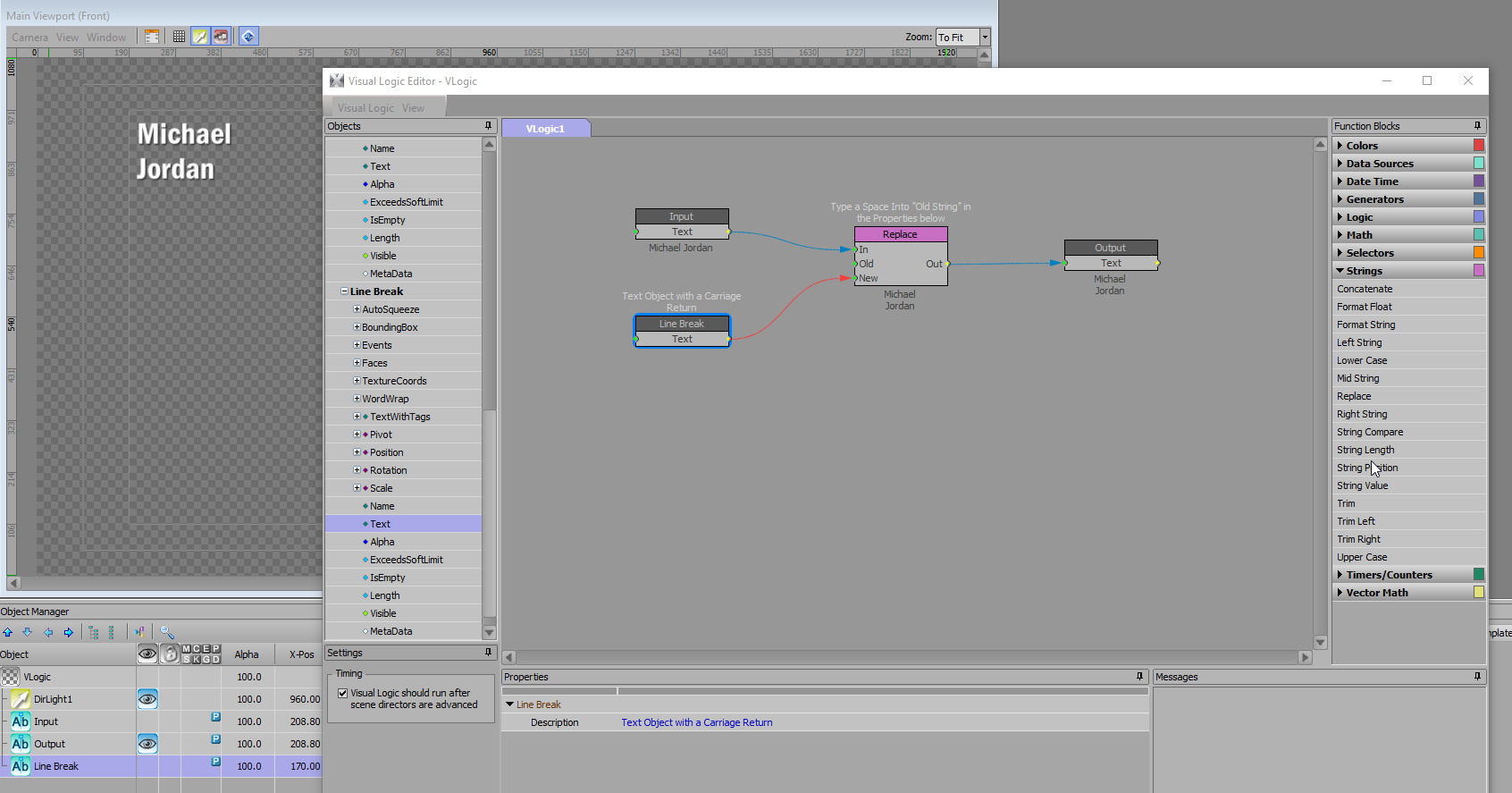Pin the Settings panel
Viewport: 1512px width, 793px height.
point(488,653)
